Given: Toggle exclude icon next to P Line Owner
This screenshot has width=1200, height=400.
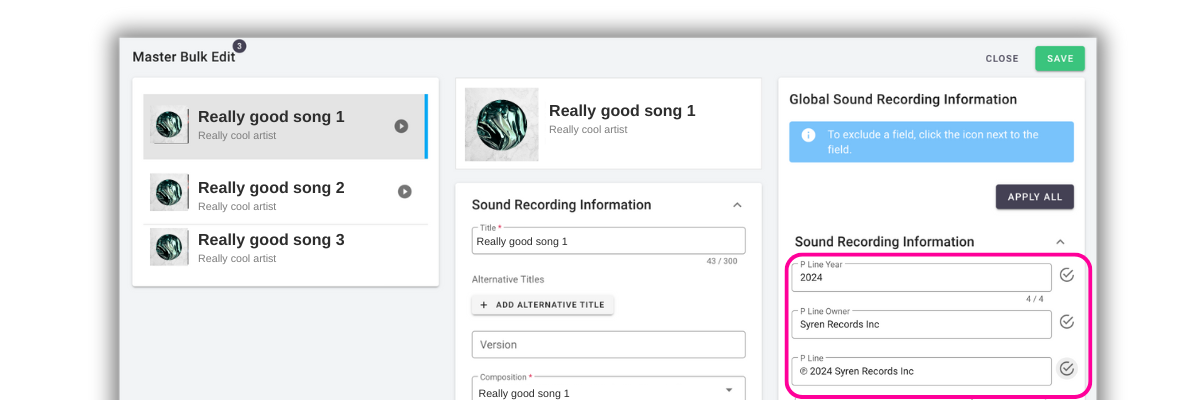Looking at the screenshot, I should (x=1066, y=322).
